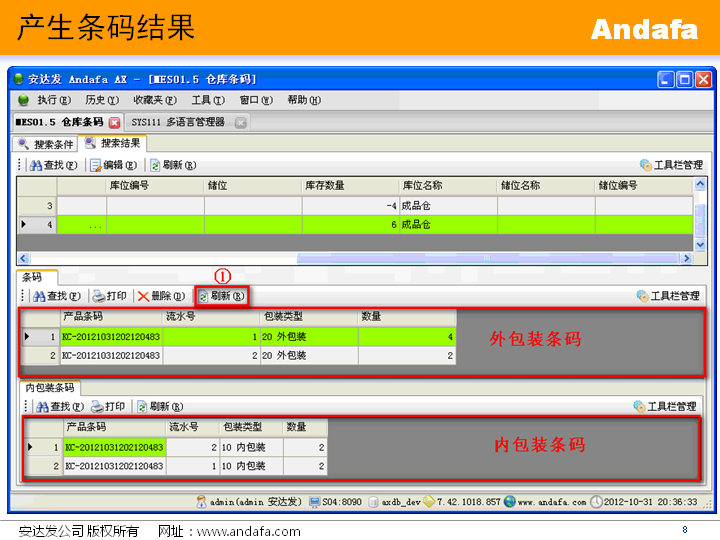Click the 库存数量 column header
This screenshot has width=720, height=540.
click(x=325, y=185)
